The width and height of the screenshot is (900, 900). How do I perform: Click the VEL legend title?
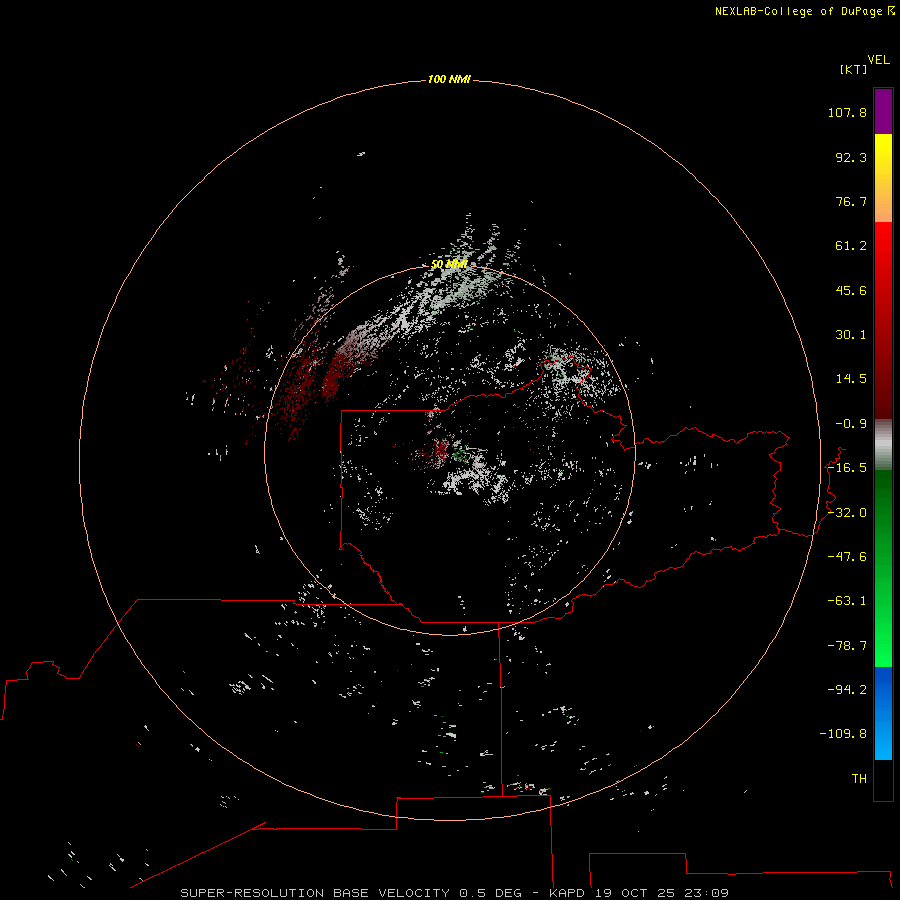[878, 60]
